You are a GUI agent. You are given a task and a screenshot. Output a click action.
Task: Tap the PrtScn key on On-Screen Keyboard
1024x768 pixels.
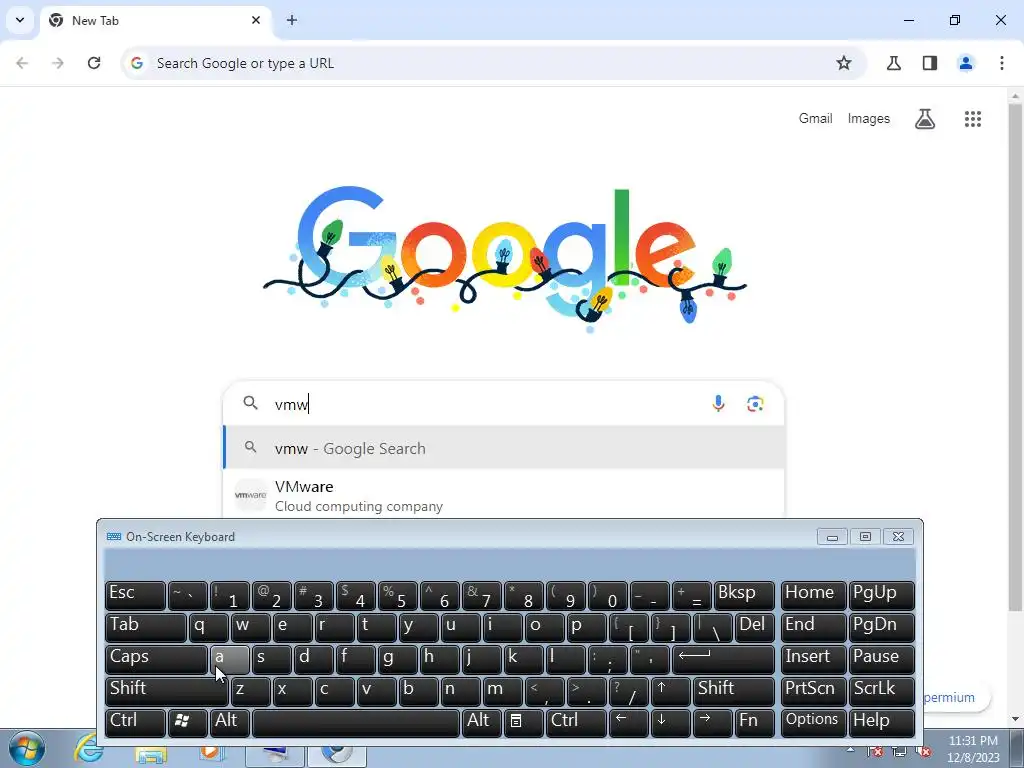pos(812,692)
